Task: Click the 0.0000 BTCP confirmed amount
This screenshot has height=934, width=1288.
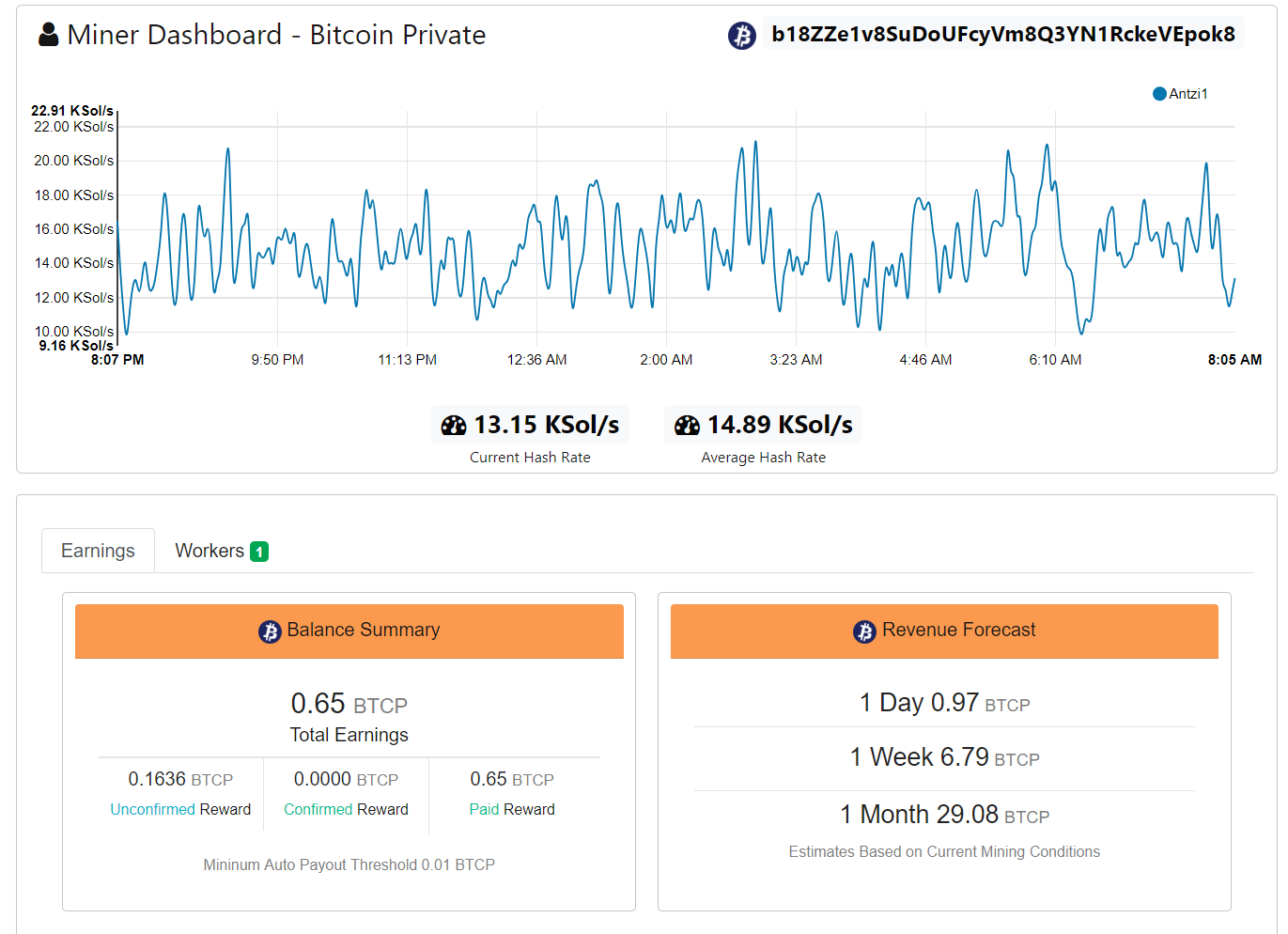Action: pos(346,779)
